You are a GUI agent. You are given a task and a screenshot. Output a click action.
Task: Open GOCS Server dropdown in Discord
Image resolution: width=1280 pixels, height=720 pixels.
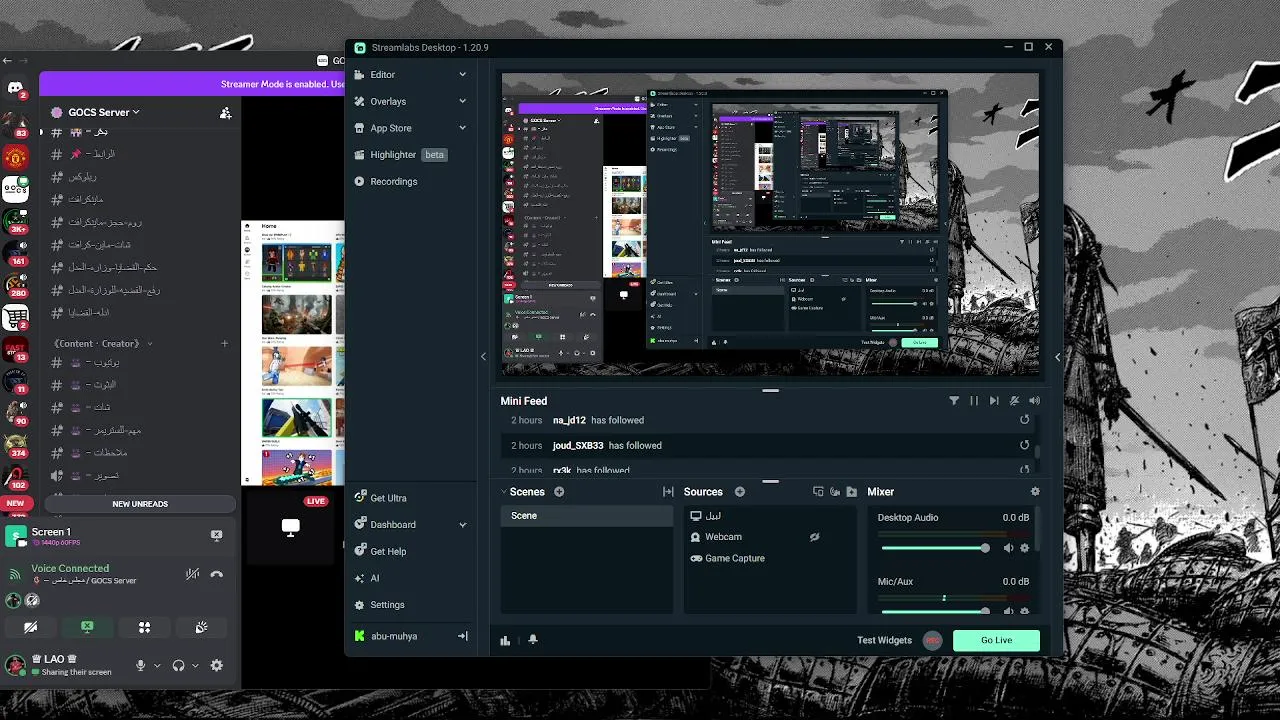[104, 112]
